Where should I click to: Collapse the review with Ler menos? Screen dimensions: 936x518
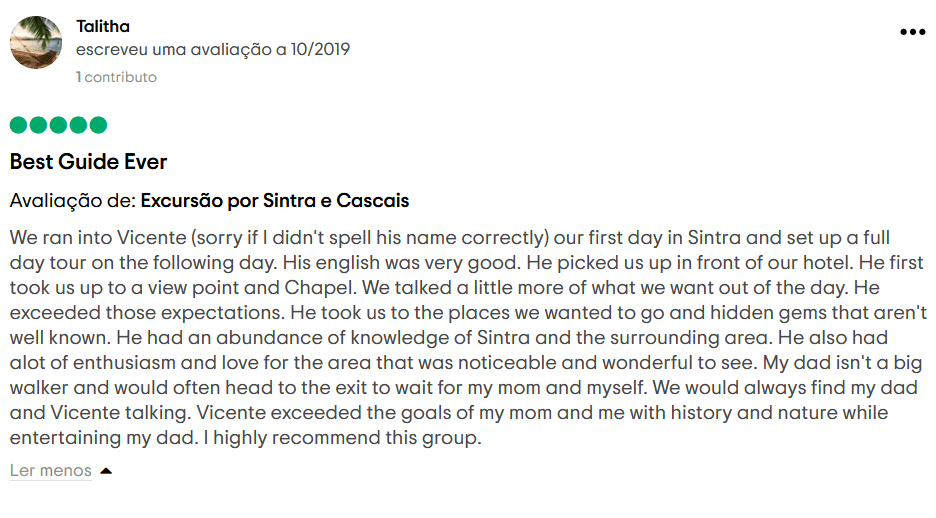coord(51,470)
